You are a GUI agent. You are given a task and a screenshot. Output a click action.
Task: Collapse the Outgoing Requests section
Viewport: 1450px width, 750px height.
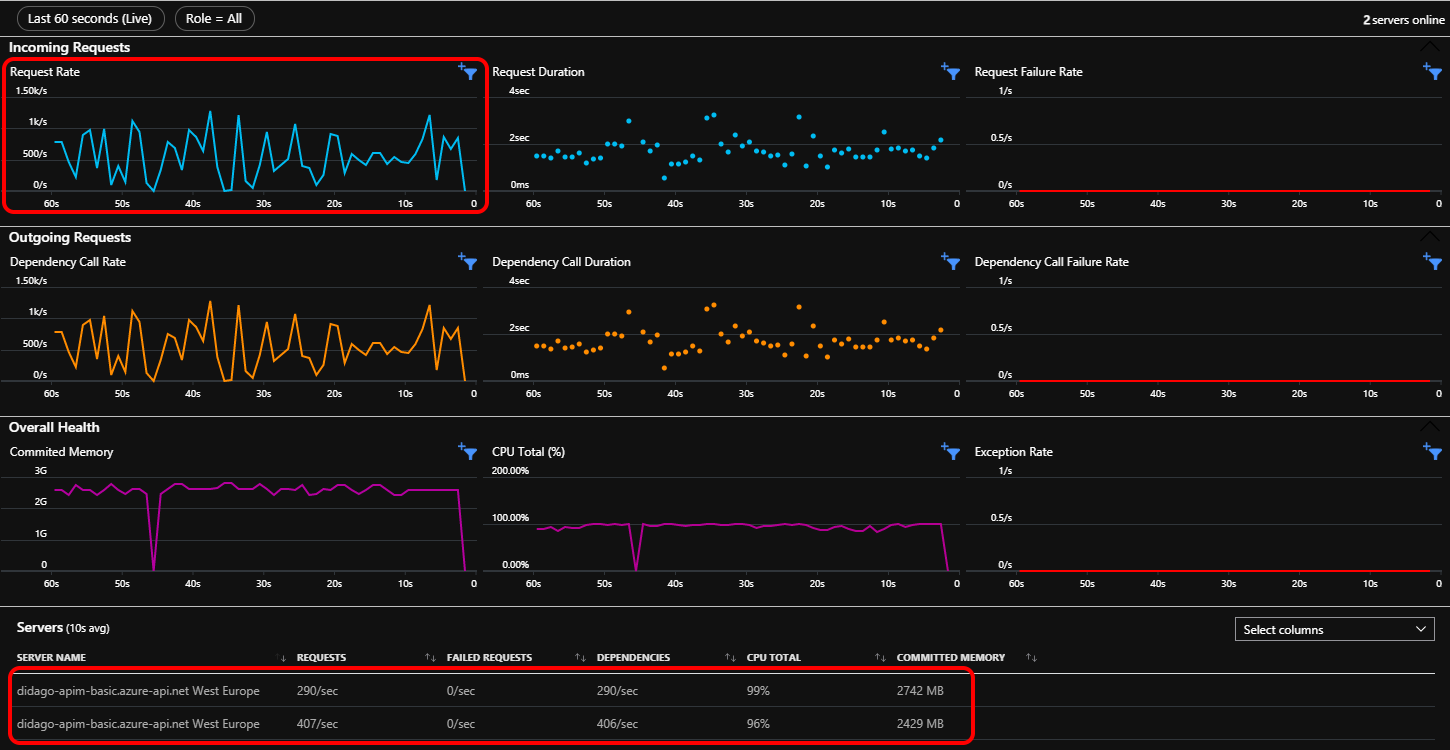(x=1431, y=237)
